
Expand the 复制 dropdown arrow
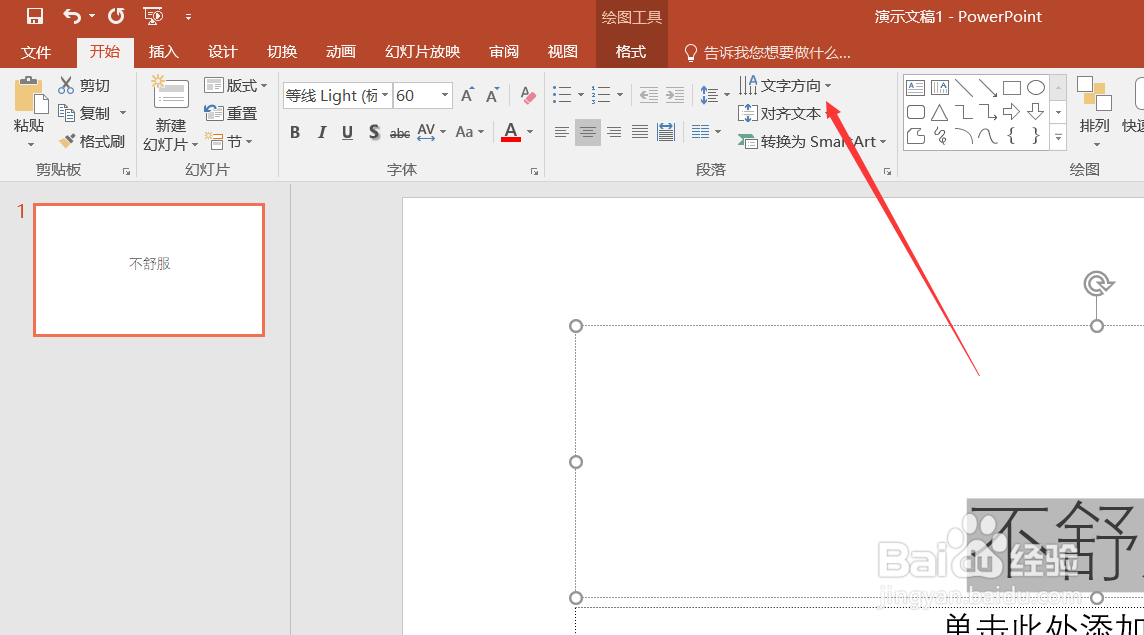click(123, 113)
